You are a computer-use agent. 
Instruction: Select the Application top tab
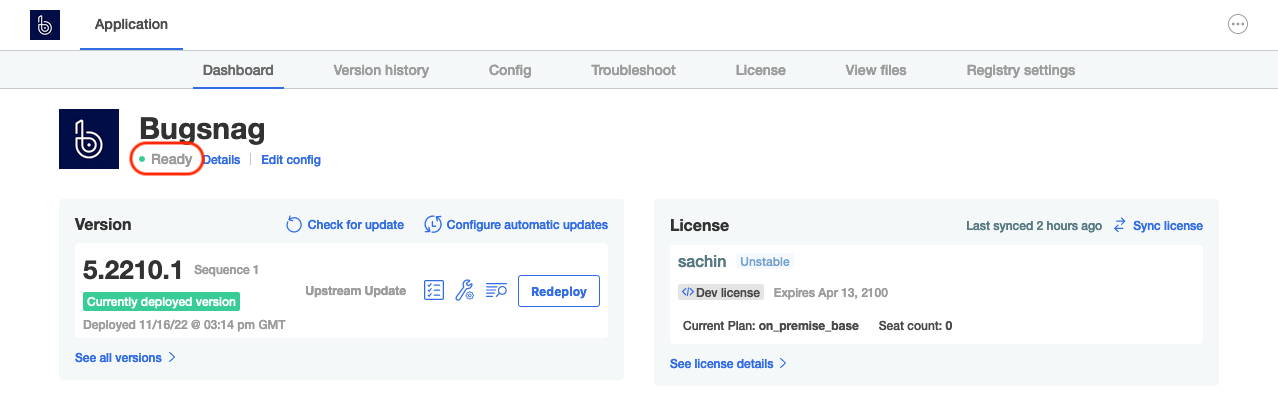tap(131, 24)
